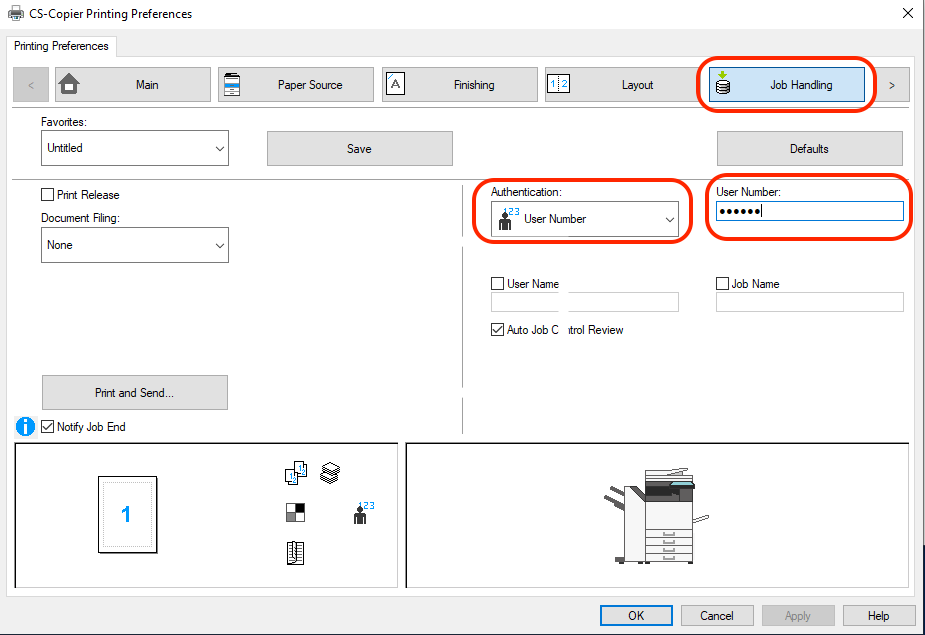Click the stacked pages icon in preview
The height and width of the screenshot is (635, 925).
[329, 473]
